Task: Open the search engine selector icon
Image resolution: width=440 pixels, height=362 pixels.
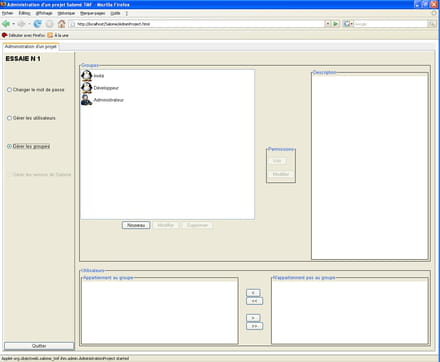Action: (x=348, y=24)
